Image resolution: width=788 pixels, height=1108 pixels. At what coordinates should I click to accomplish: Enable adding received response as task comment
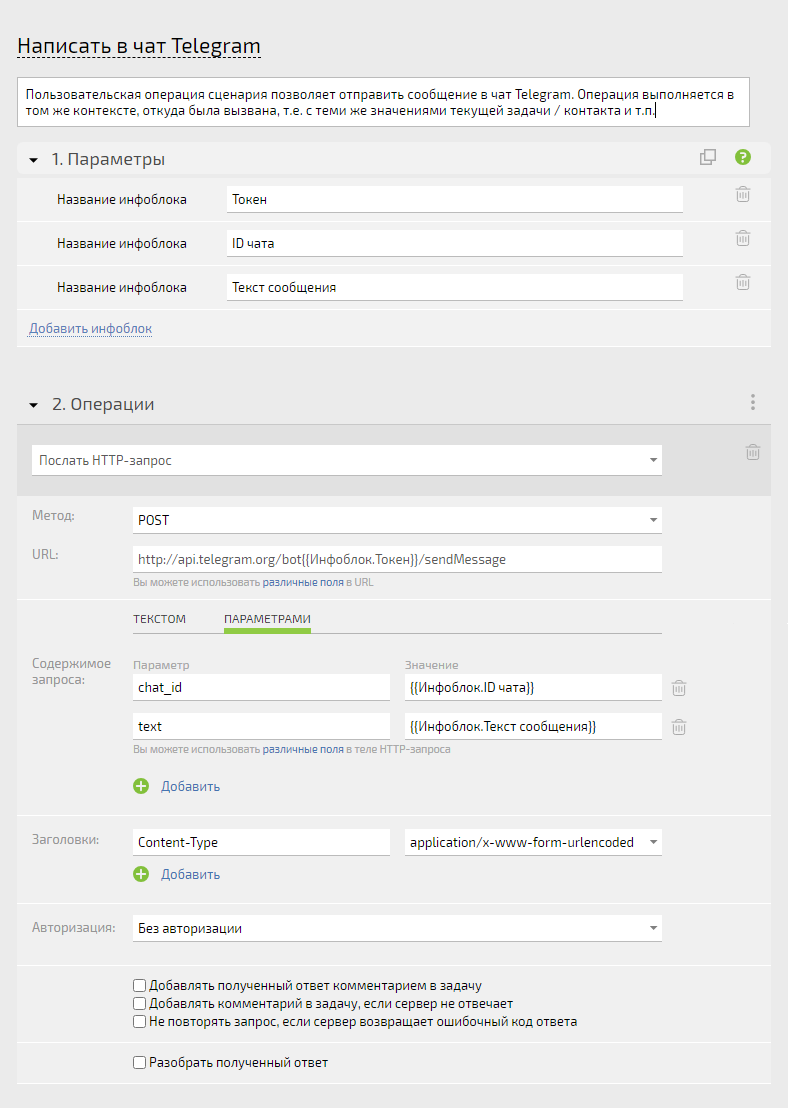(140, 985)
